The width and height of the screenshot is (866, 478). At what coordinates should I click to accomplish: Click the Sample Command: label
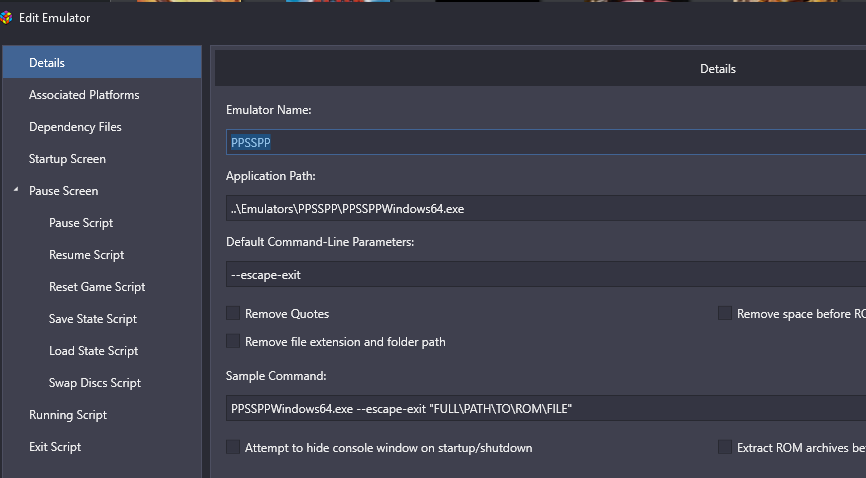point(276,376)
